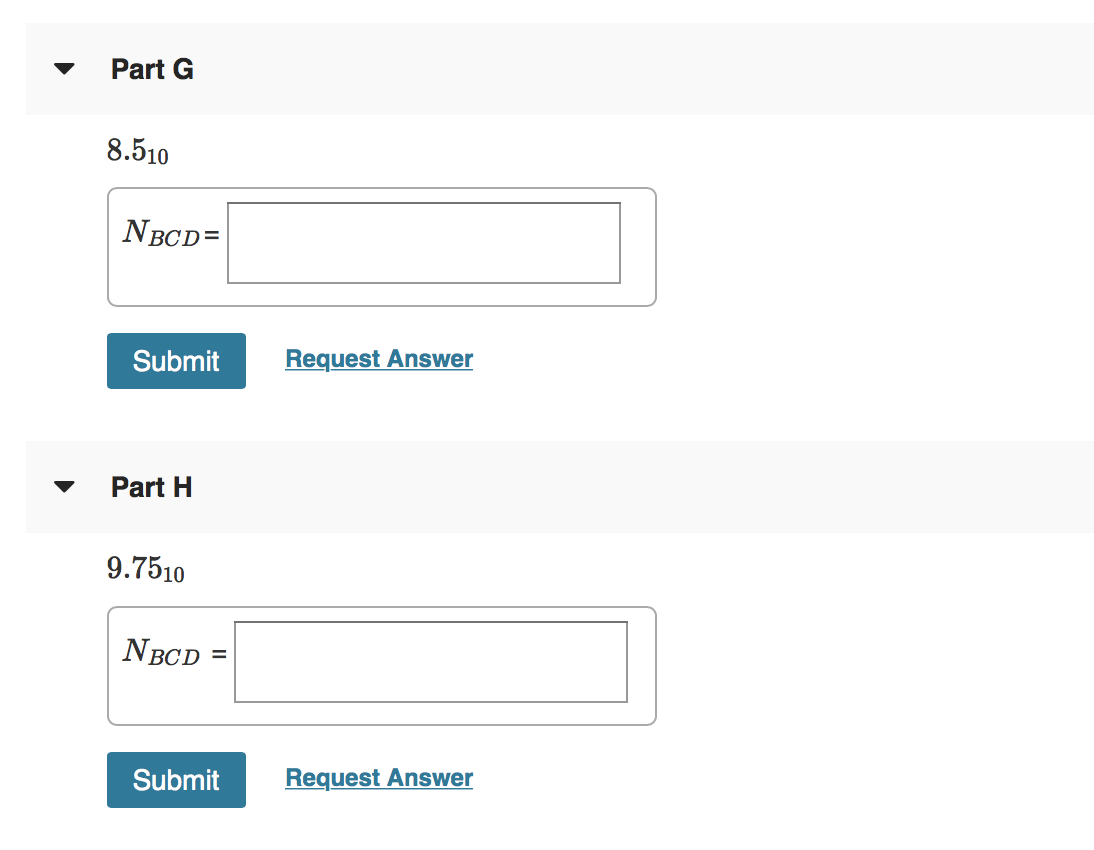Submit the answer for Part H
The width and height of the screenshot is (1094, 850).
(x=176, y=779)
